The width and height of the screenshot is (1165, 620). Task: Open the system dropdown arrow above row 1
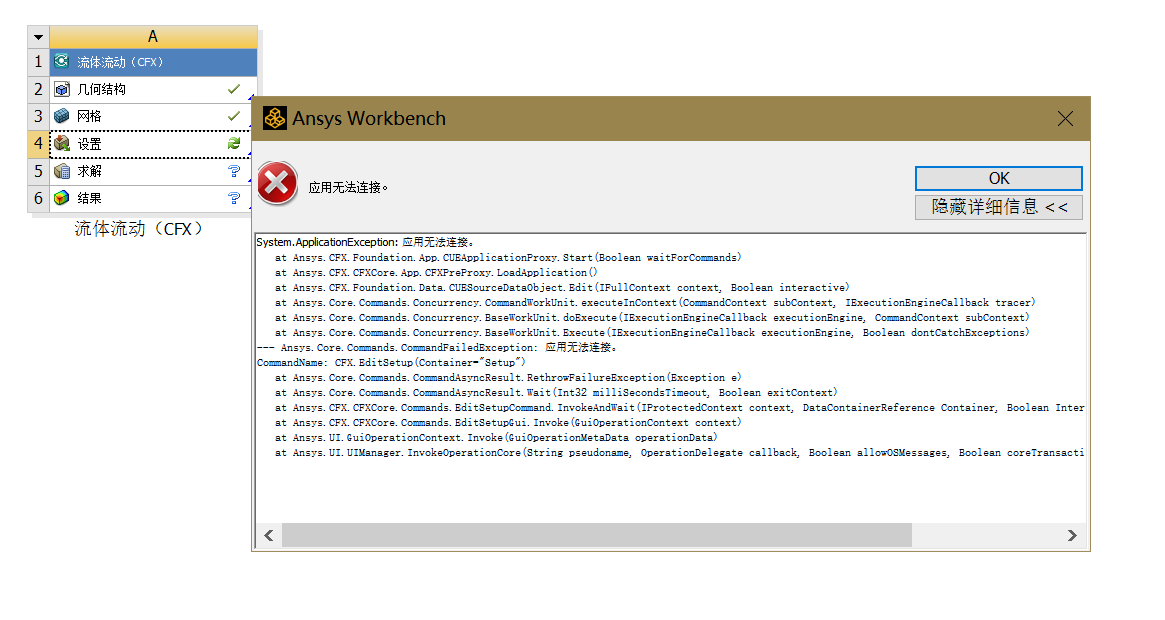tap(39, 36)
